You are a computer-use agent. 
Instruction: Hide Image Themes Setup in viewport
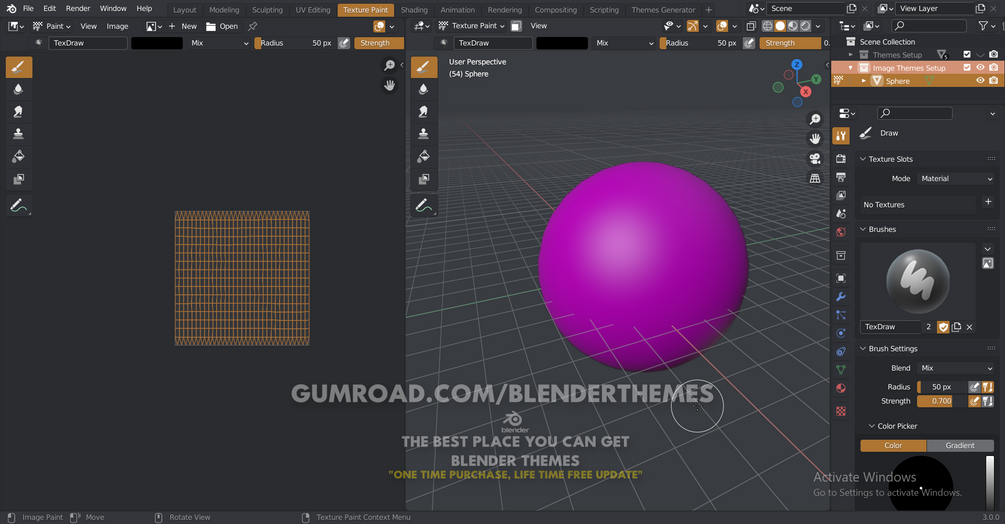[980, 67]
